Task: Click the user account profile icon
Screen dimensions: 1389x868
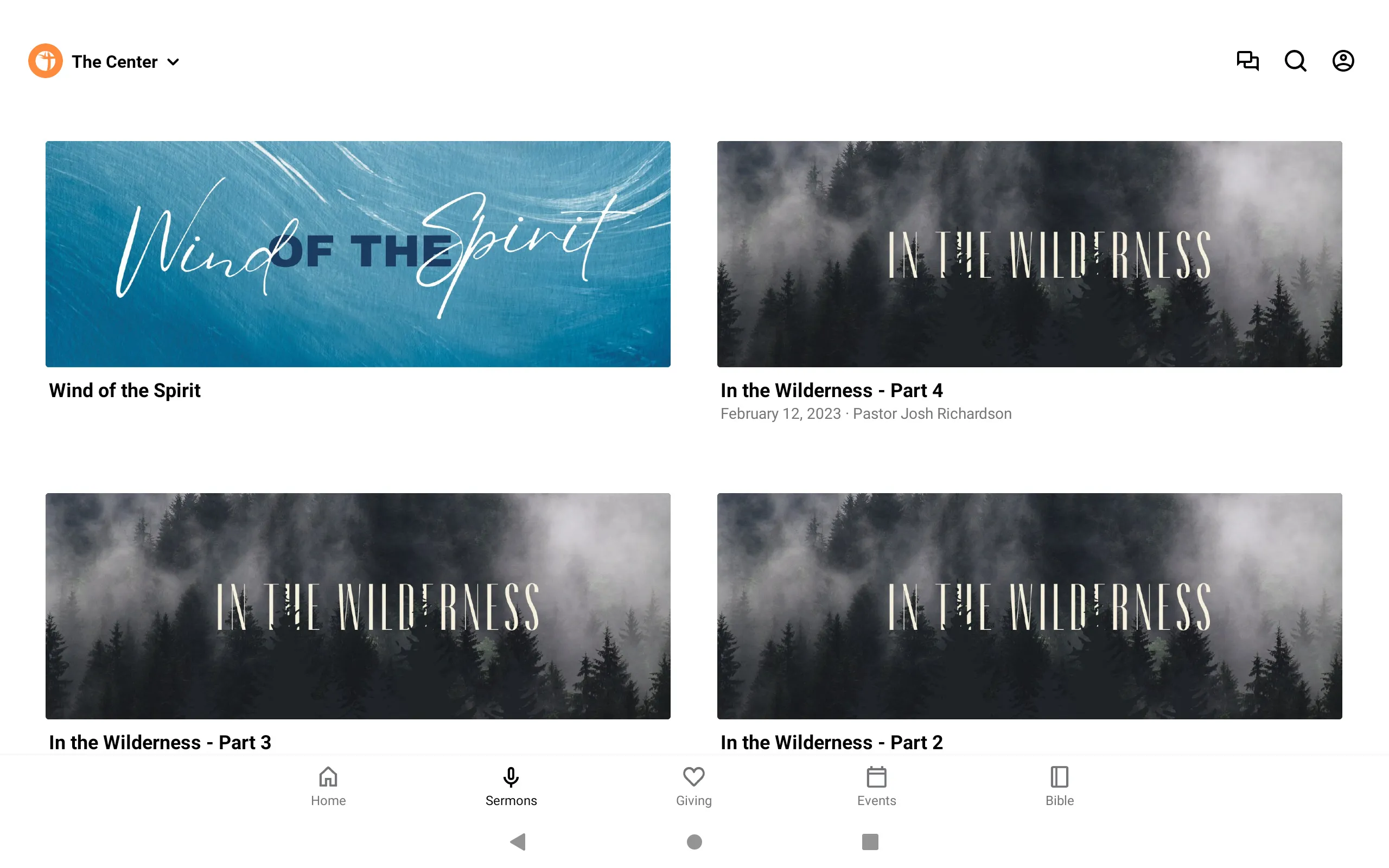Action: pos(1343,61)
